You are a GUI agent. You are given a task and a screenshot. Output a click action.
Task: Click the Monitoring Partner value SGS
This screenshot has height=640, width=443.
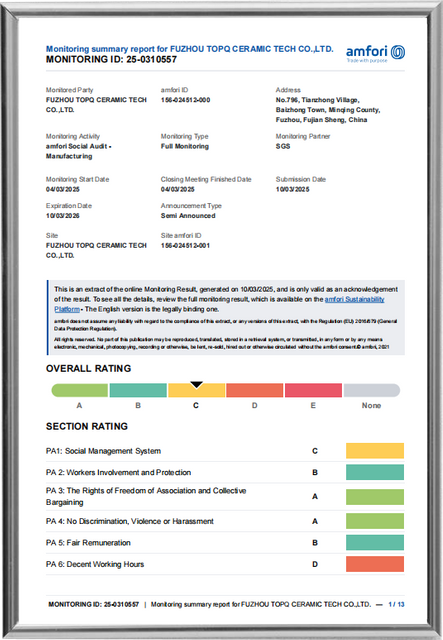coord(283,146)
